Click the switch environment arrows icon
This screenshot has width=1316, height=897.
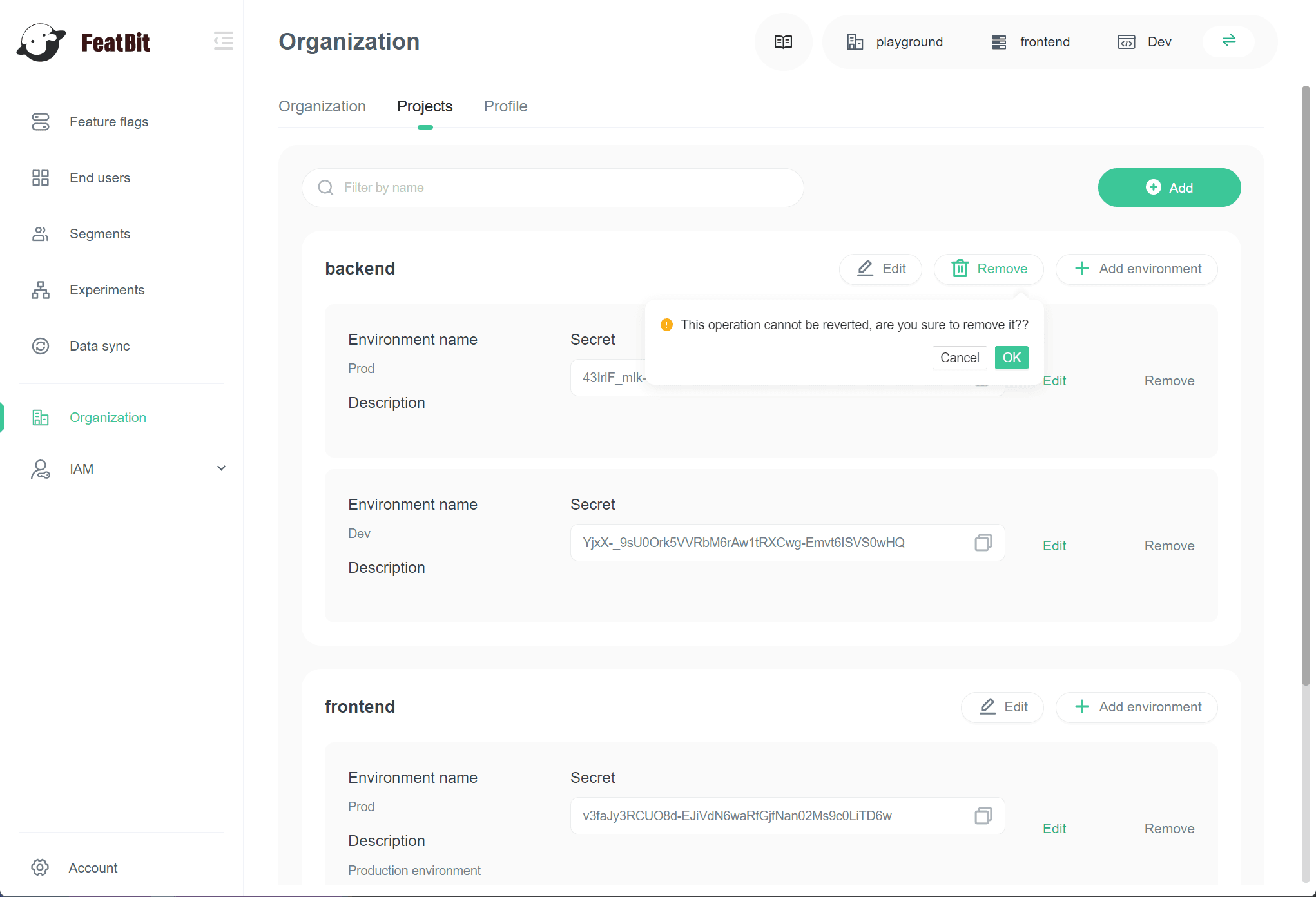1228,41
